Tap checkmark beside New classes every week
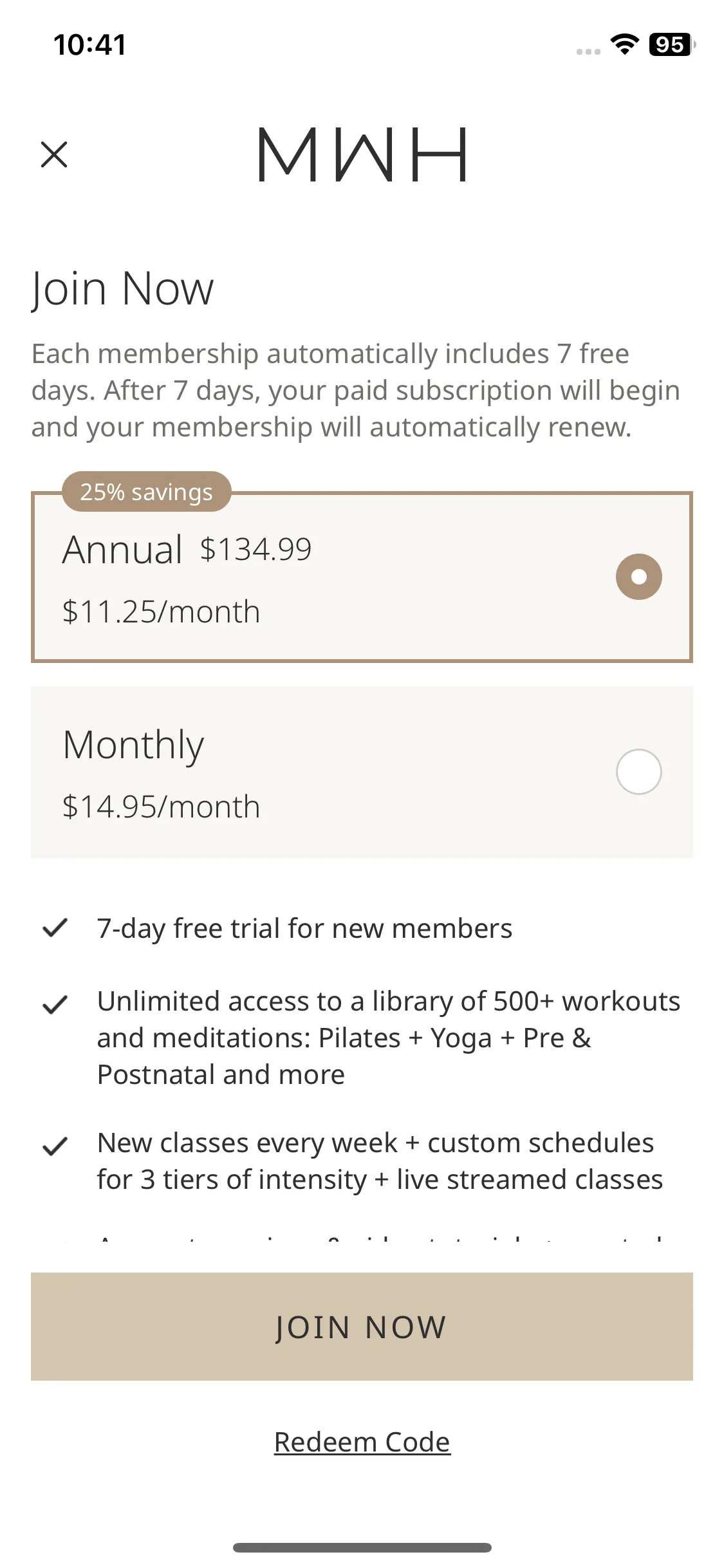This screenshot has height=1568, width=724. 55,1146
